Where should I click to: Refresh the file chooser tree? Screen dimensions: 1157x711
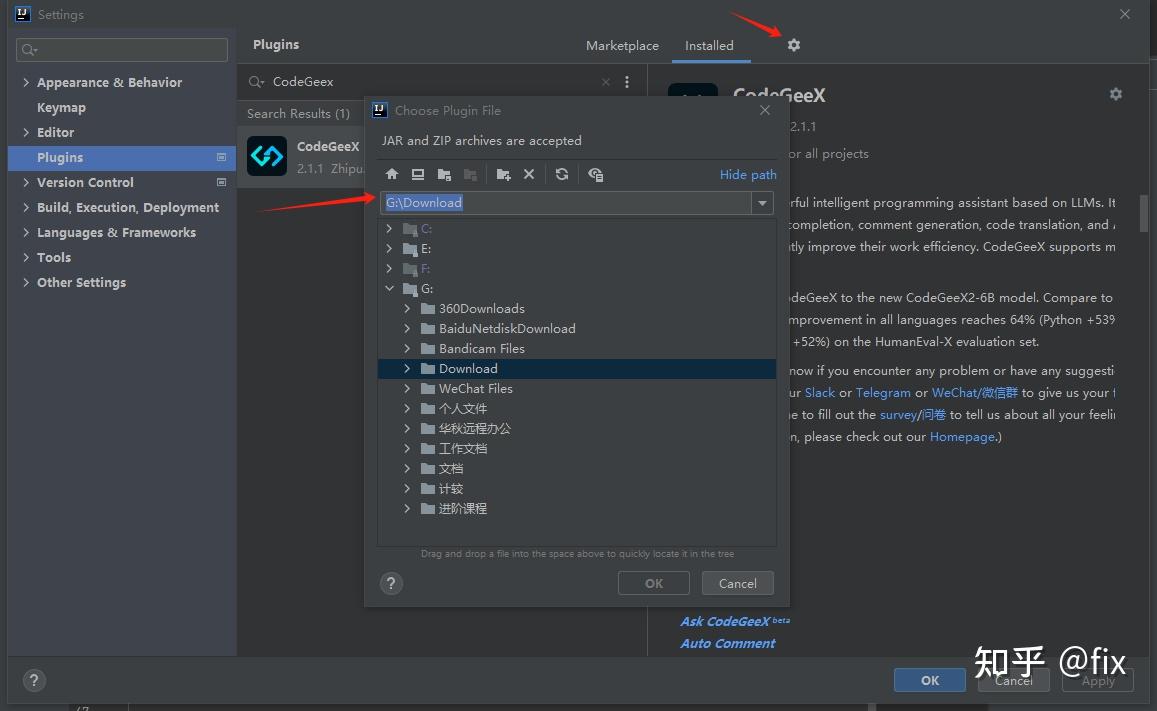point(562,174)
